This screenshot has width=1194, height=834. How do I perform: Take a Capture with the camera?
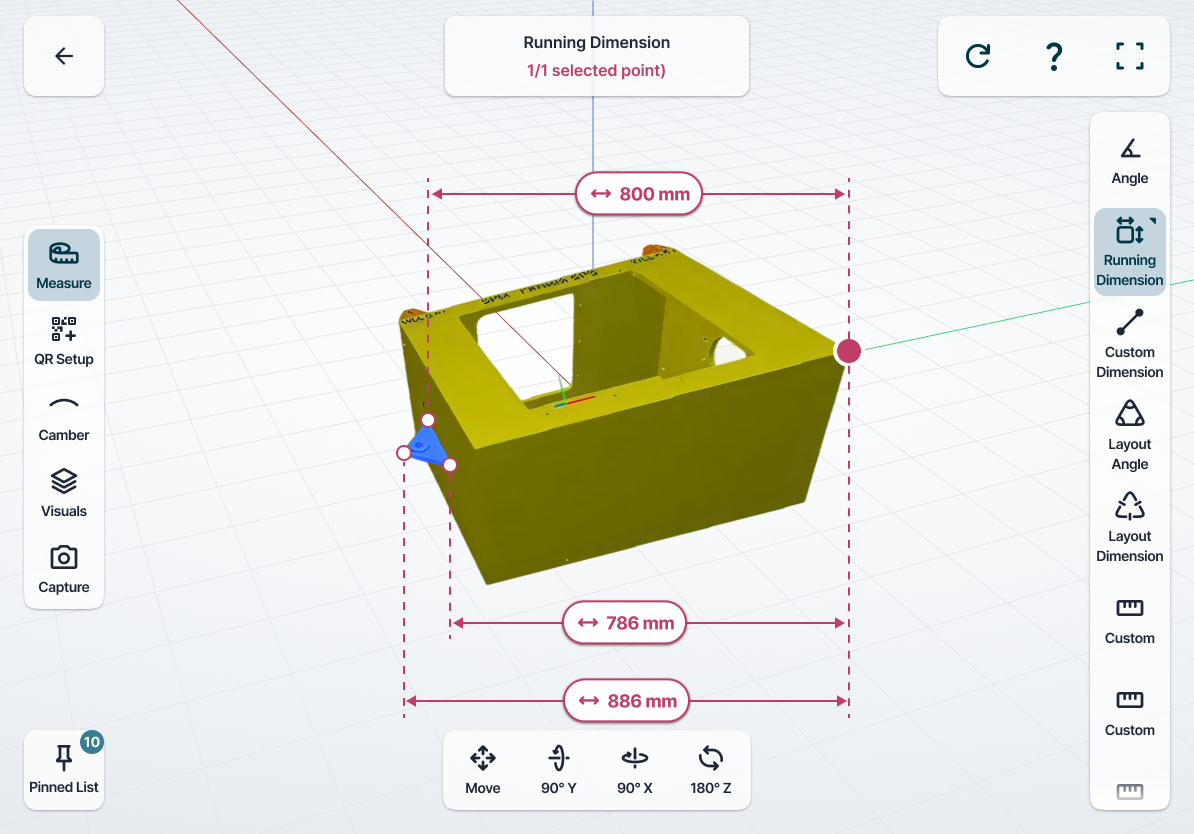pos(64,569)
